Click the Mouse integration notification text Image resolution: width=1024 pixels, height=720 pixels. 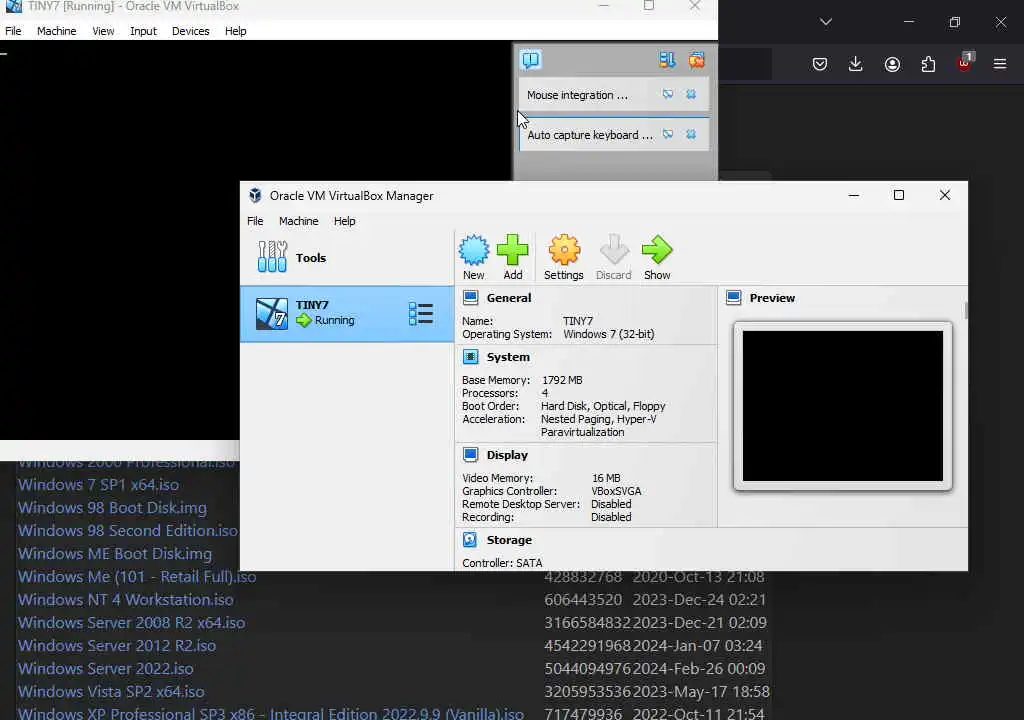coord(577,95)
